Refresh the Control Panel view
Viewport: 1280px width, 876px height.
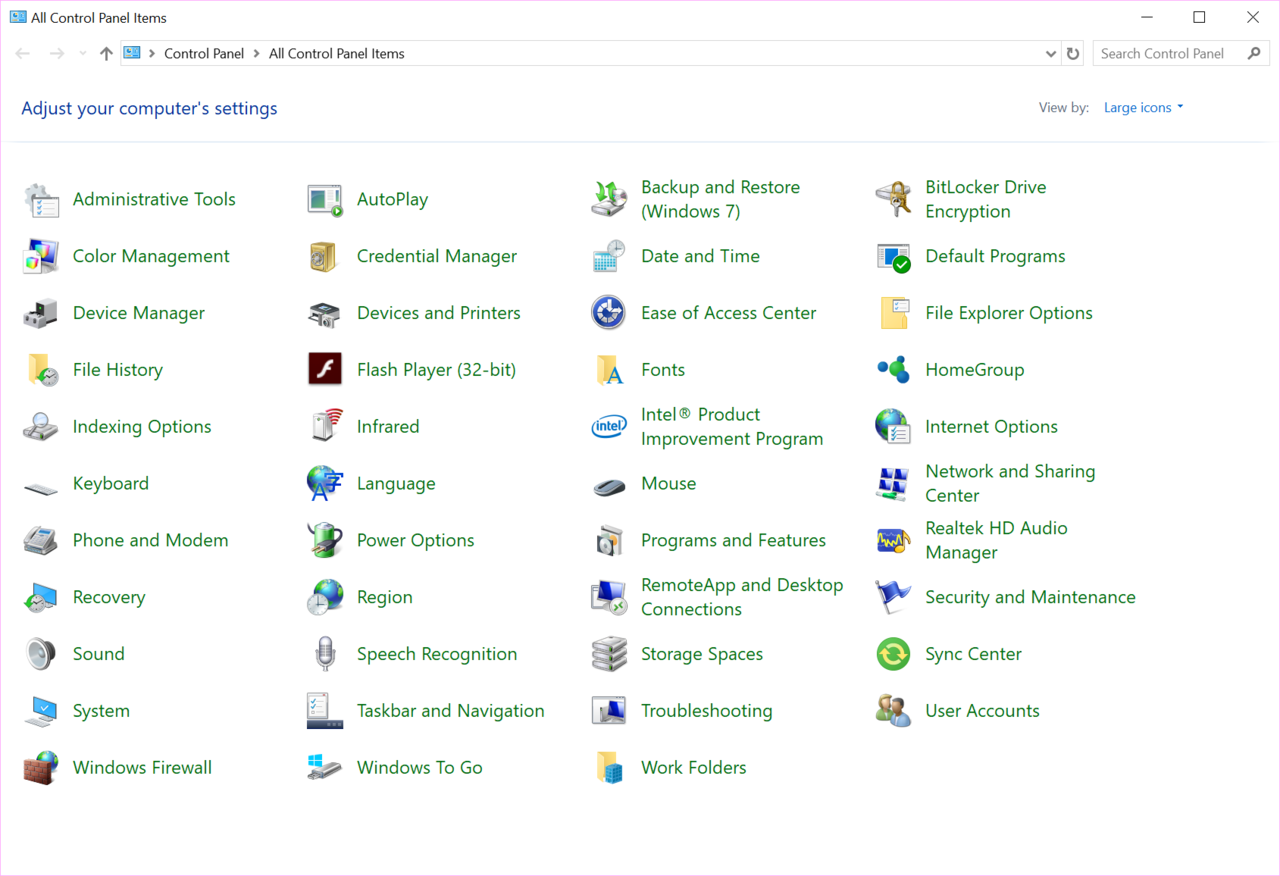coord(1073,54)
